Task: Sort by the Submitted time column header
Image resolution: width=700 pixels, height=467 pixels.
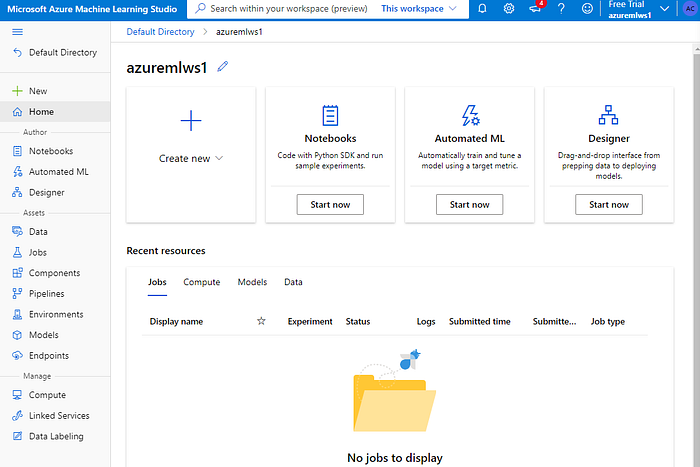Action: 480,321
